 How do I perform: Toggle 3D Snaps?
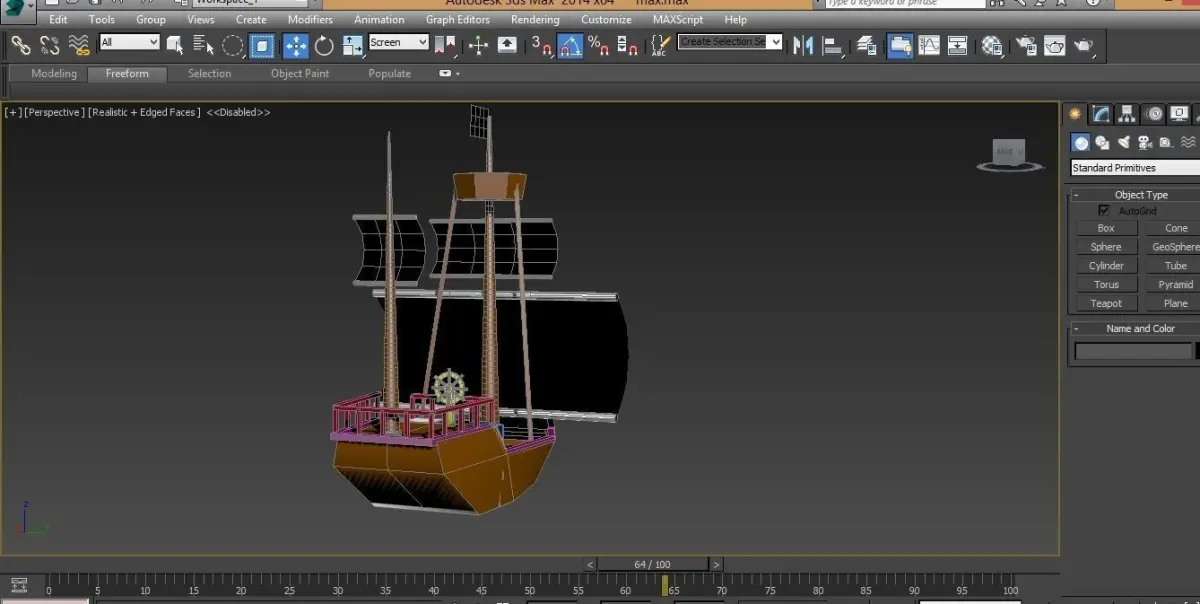[x=541, y=45]
